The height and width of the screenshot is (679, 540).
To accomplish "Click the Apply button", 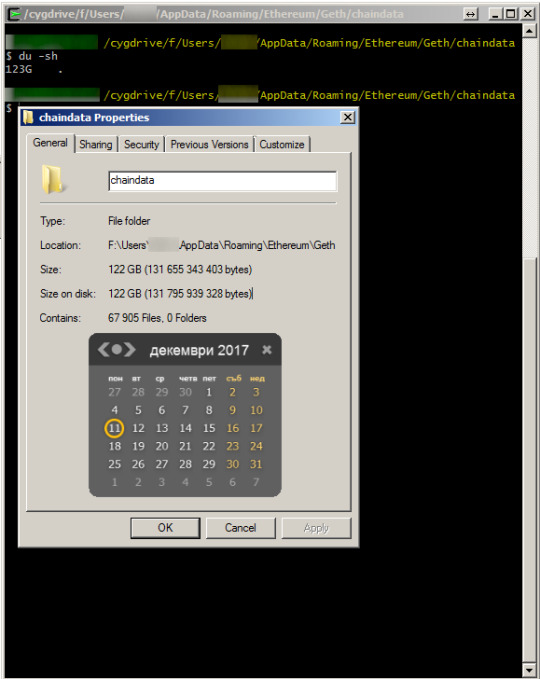I will click(x=316, y=528).
